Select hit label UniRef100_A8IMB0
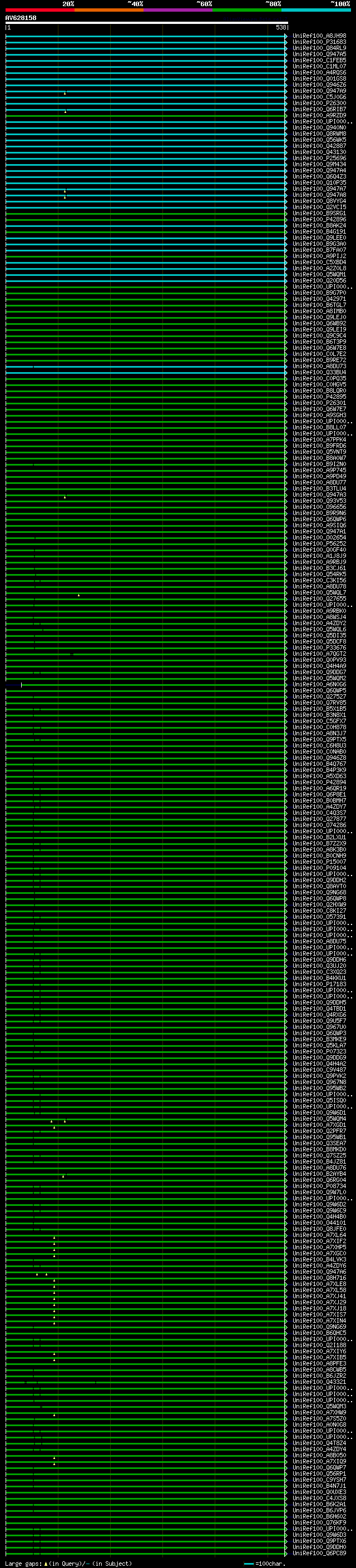The height and width of the screenshot is (1568, 356). 319,311
